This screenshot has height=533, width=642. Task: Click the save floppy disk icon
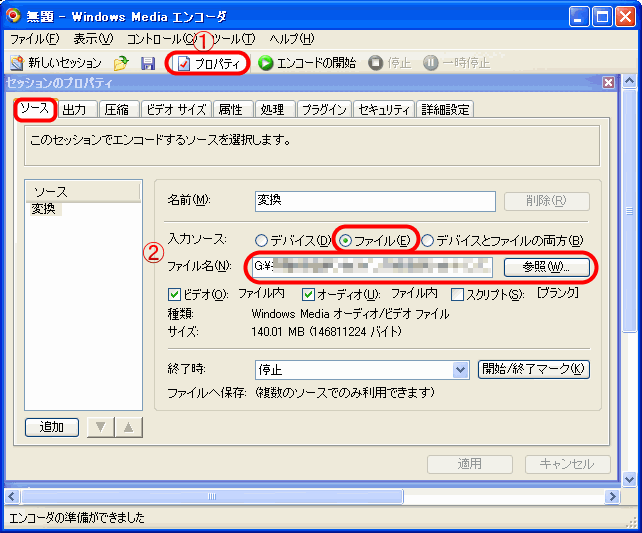pyautogui.click(x=147, y=63)
